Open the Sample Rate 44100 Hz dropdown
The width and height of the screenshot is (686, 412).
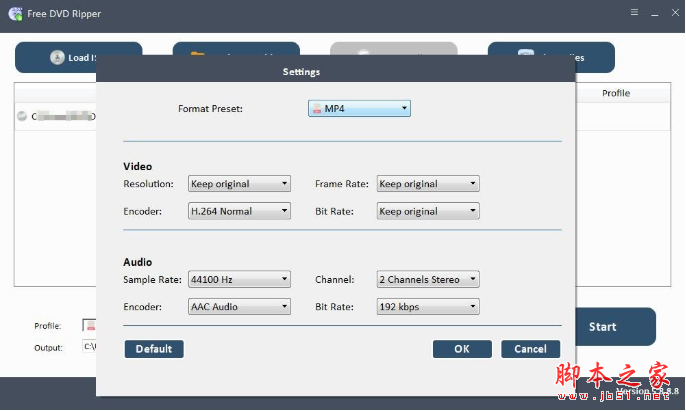tap(239, 279)
